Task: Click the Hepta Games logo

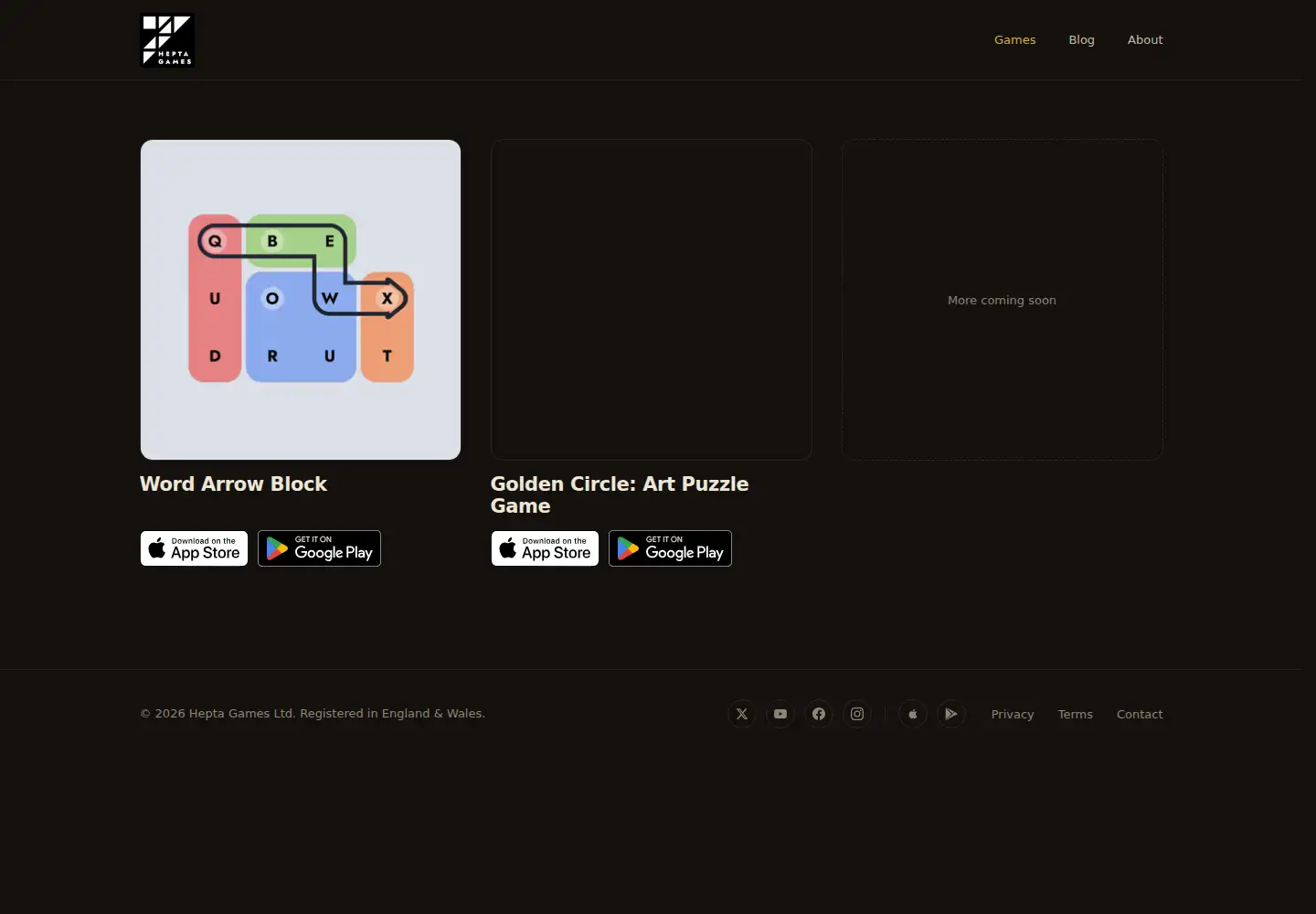Action: [167, 40]
